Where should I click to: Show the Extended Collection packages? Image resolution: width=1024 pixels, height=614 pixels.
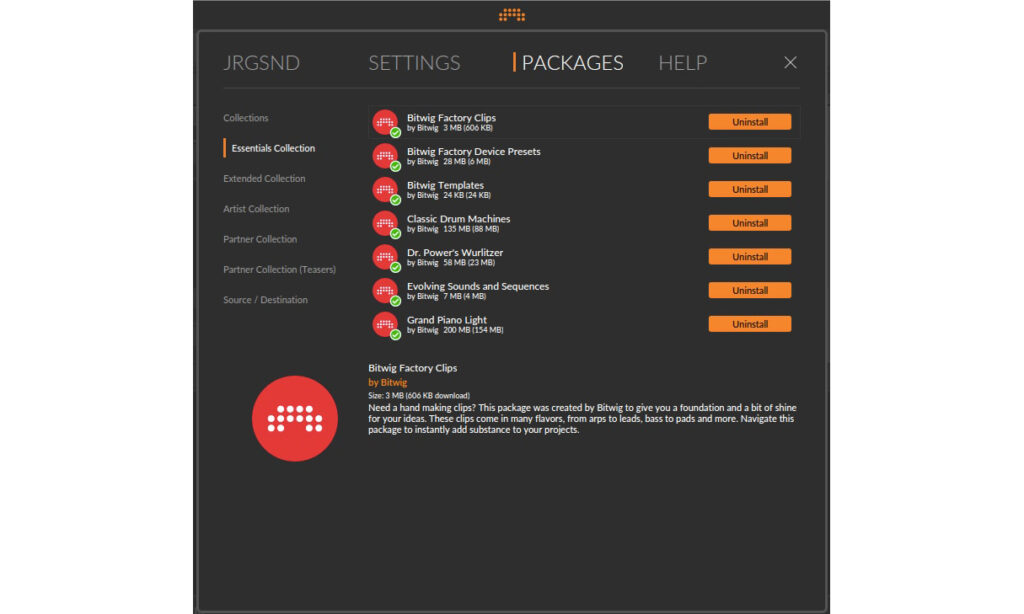[x=264, y=178]
